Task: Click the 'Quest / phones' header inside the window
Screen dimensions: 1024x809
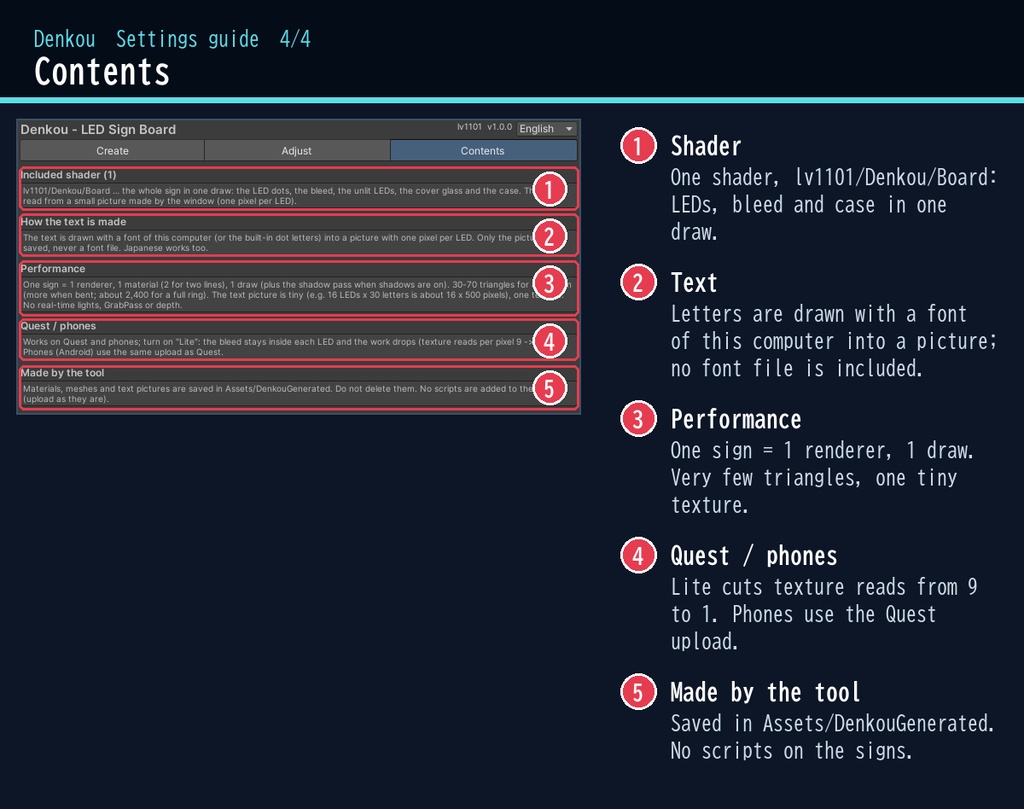Action: [58, 326]
